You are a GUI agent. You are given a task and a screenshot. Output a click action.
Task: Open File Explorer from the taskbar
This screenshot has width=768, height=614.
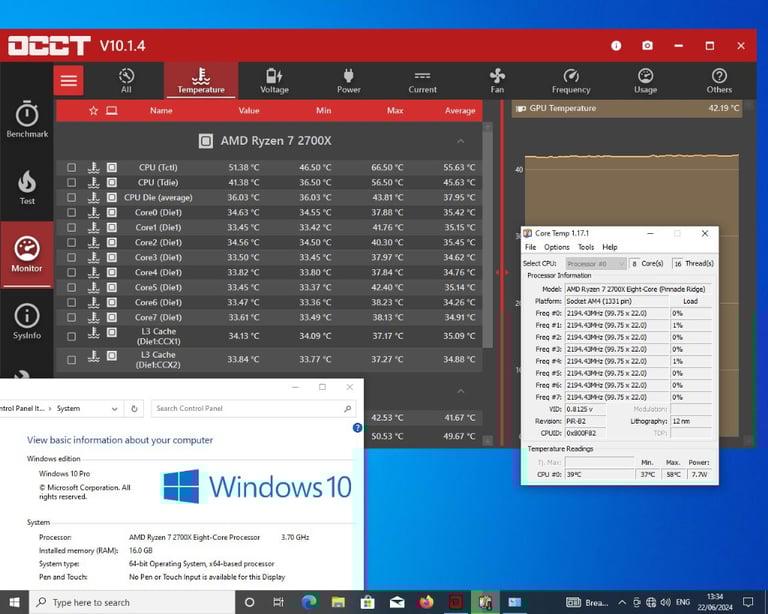pos(338,602)
